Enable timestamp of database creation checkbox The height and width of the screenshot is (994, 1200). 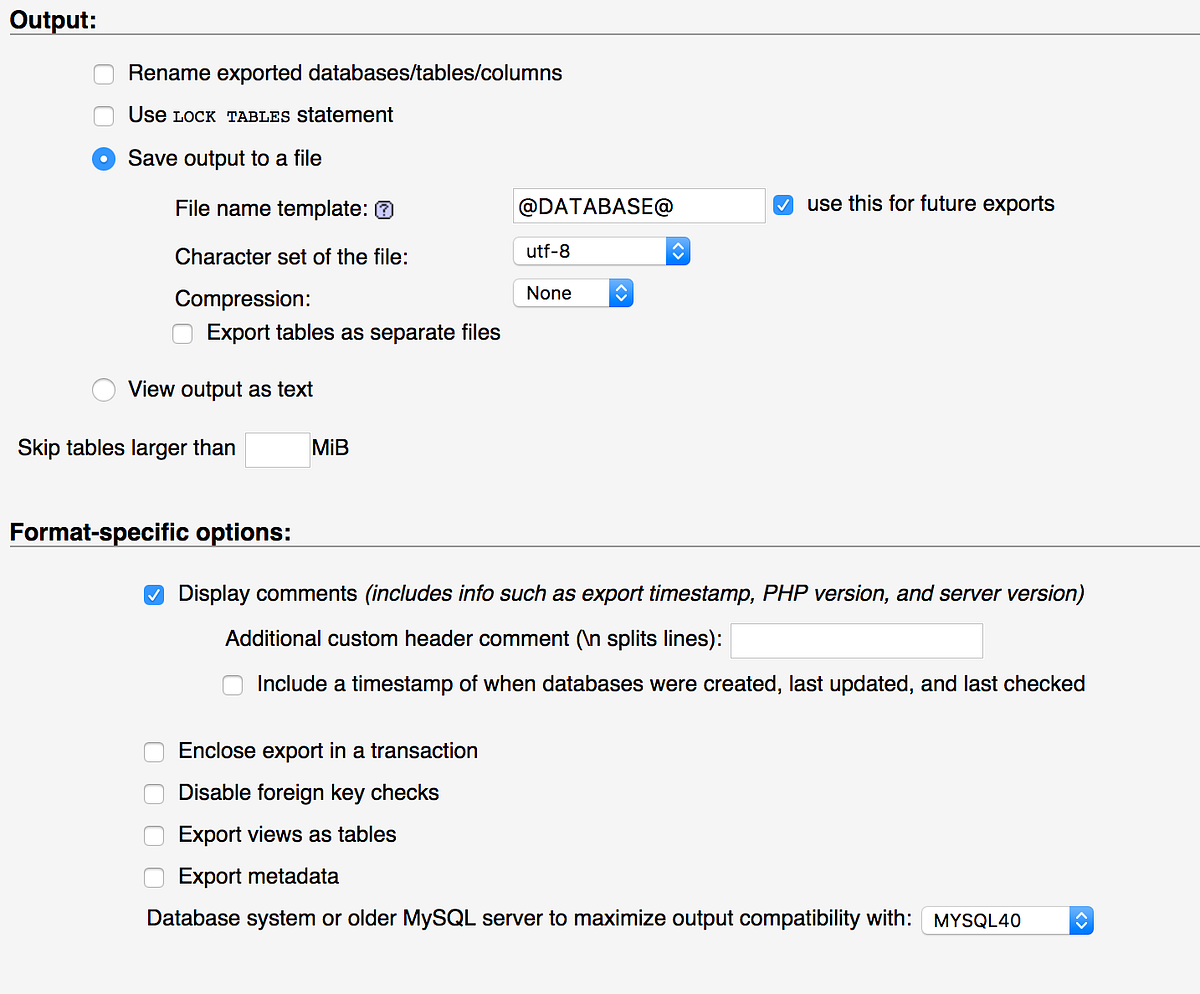click(x=233, y=685)
